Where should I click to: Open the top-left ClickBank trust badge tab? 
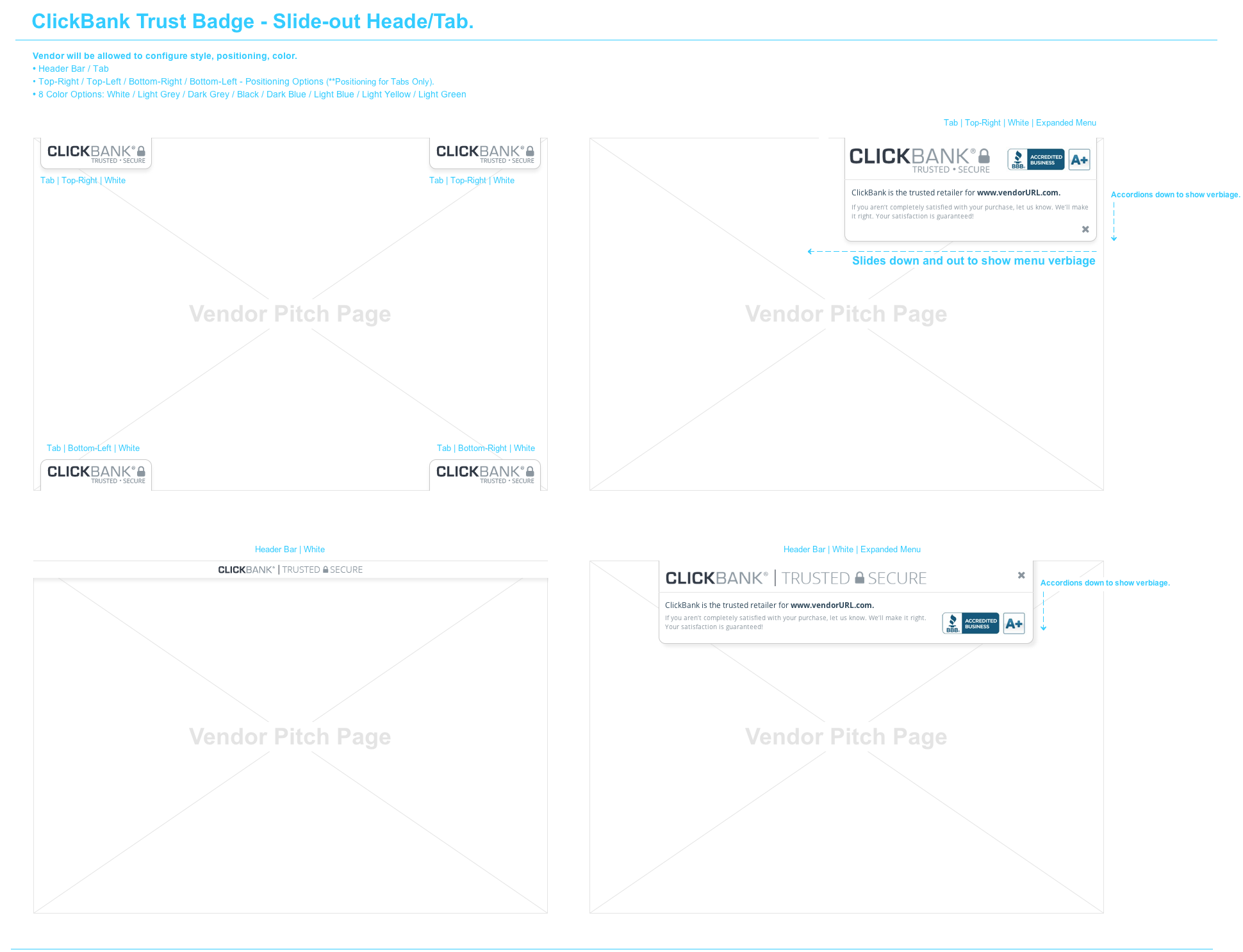coord(96,153)
